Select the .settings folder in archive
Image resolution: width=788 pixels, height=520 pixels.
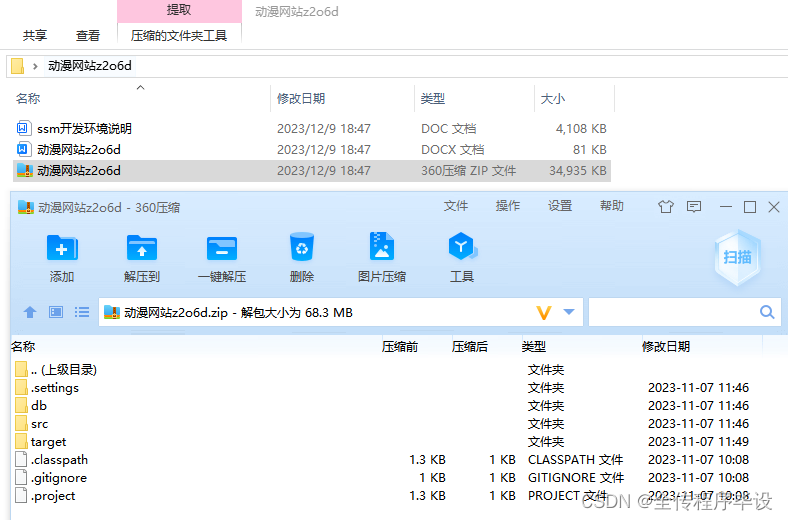point(55,388)
